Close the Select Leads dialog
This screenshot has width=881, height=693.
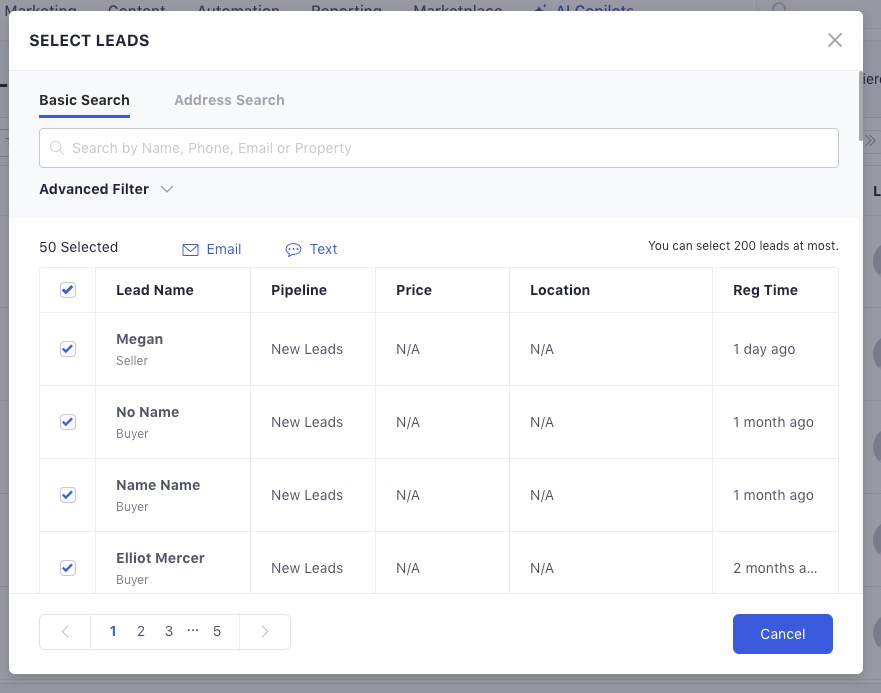point(834,40)
